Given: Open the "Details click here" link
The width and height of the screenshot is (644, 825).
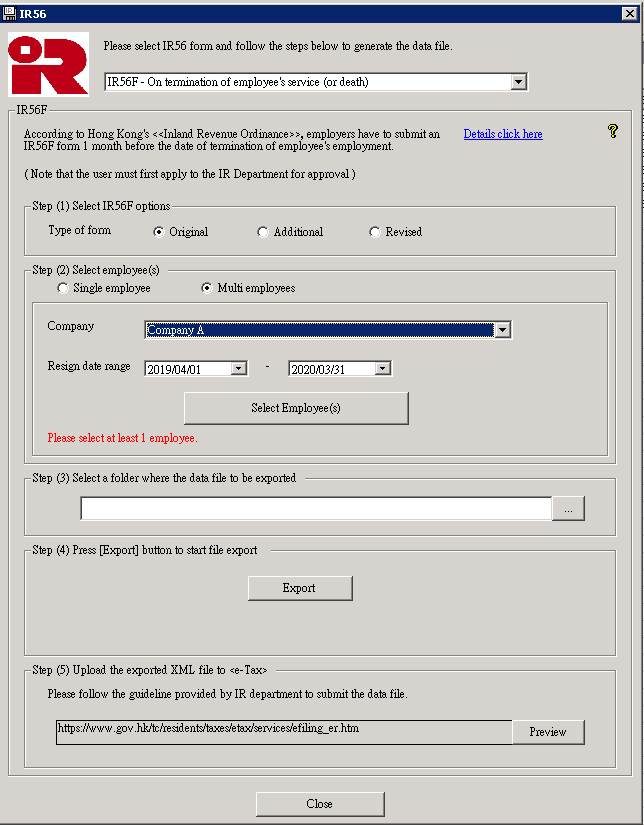Looking at the screenshot, I should click(503, 134).
